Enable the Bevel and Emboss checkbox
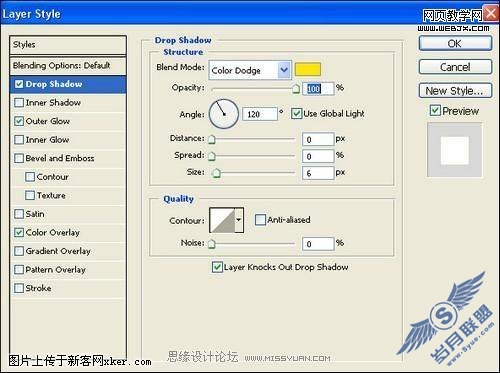The height and width of the screenshot is (373, 500). pyautogui.click(x=19, y=158)
